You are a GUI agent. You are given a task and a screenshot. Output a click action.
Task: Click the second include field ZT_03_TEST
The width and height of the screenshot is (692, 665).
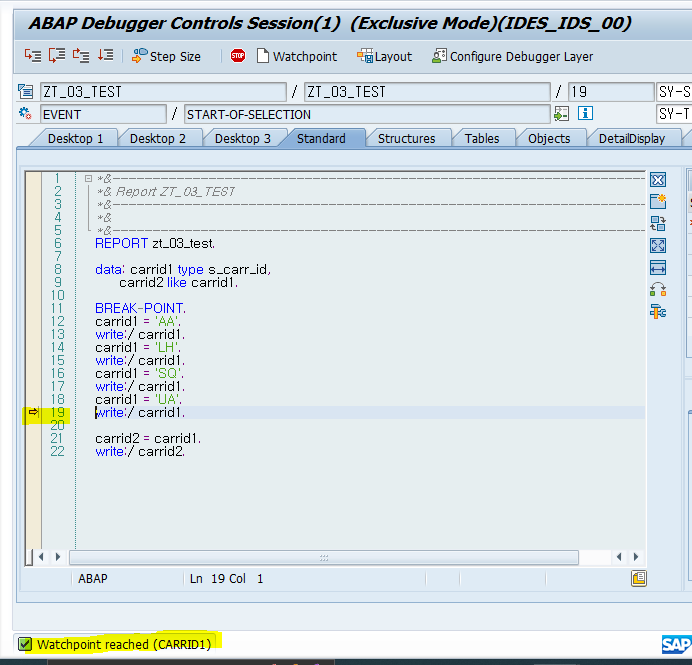[427, 92]
